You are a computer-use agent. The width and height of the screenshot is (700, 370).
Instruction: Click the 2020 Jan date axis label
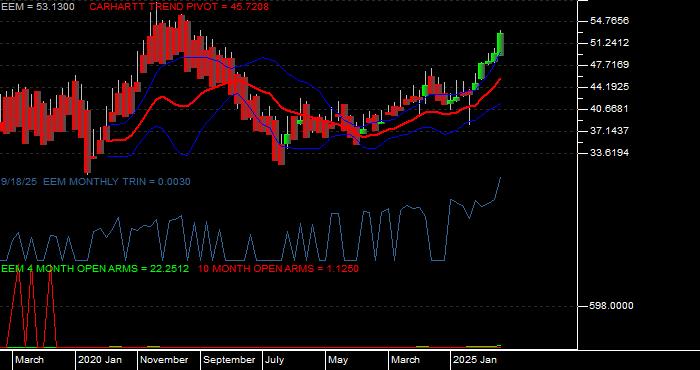[x=100, y=360]
